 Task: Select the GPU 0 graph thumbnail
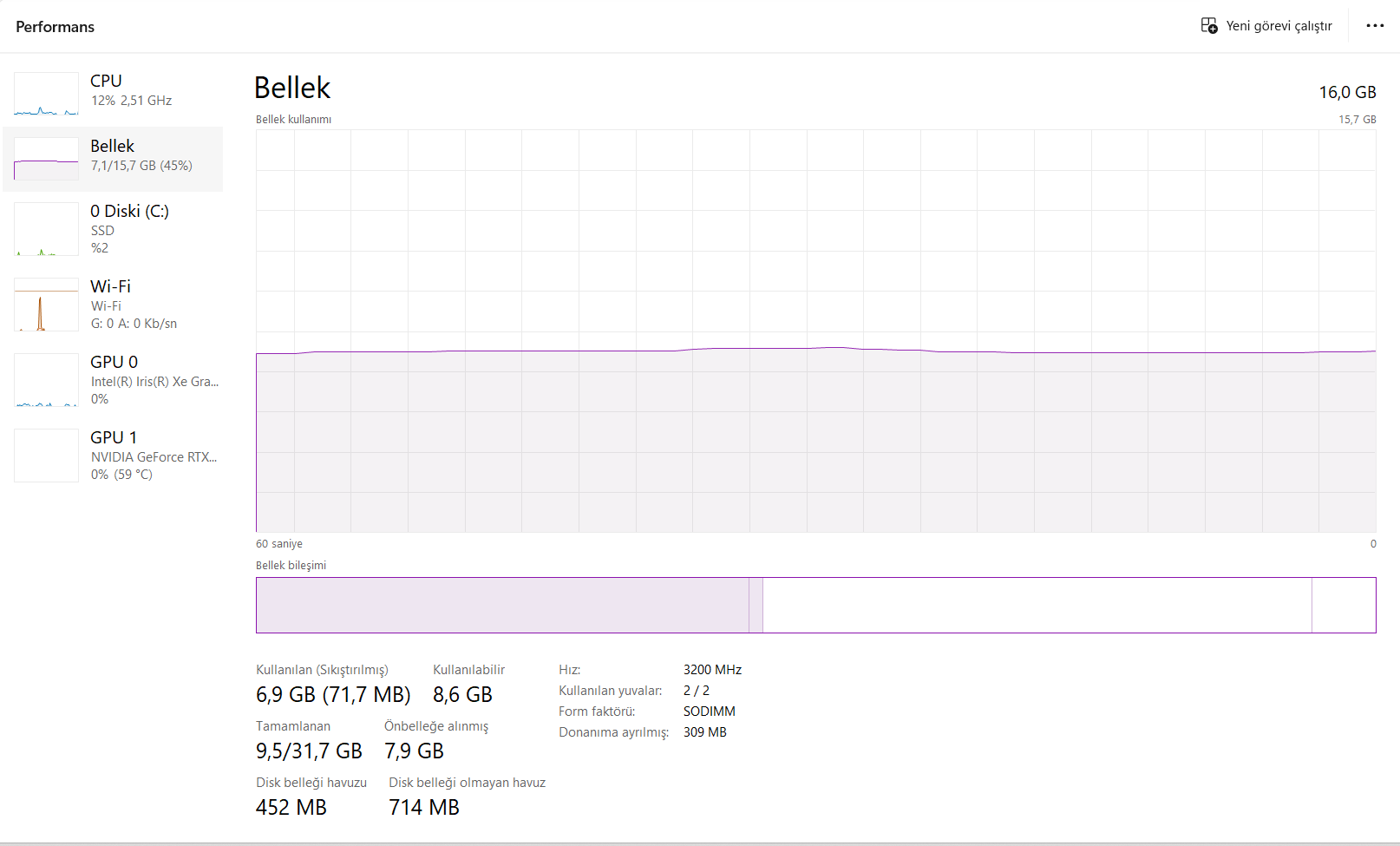(x=46, y=380)
